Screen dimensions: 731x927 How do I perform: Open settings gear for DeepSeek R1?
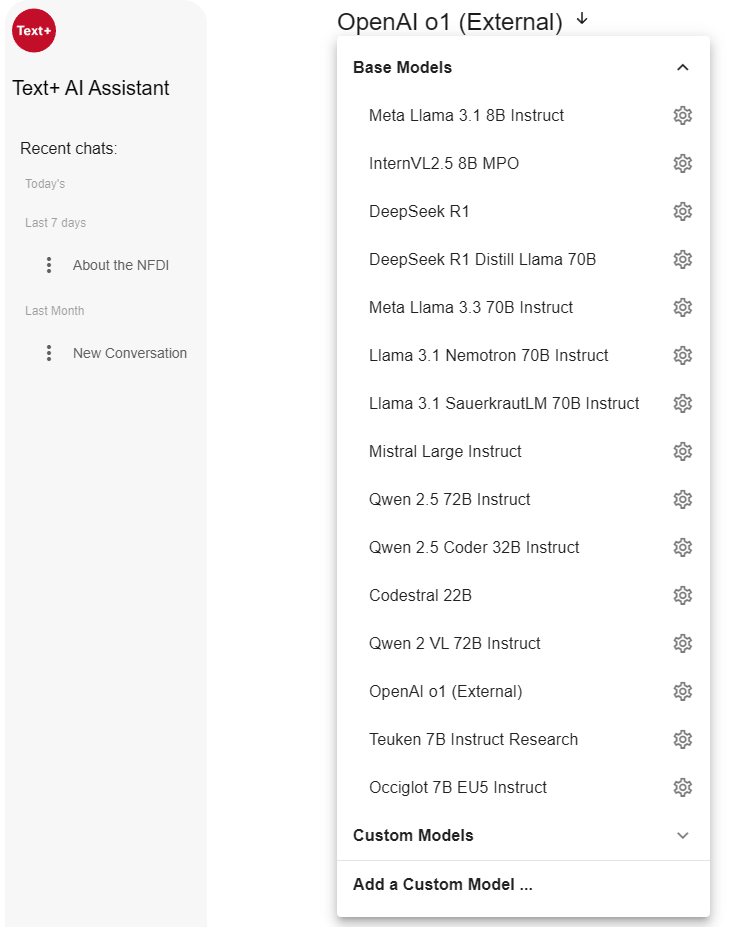click(683, 211)
